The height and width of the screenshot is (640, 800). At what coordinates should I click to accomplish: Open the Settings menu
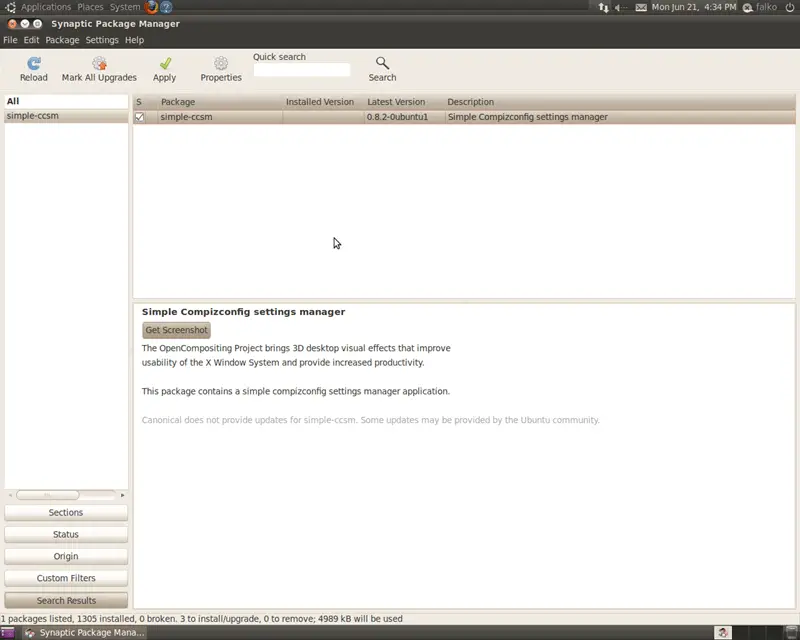pyautogui.click(x=102, y=40)
